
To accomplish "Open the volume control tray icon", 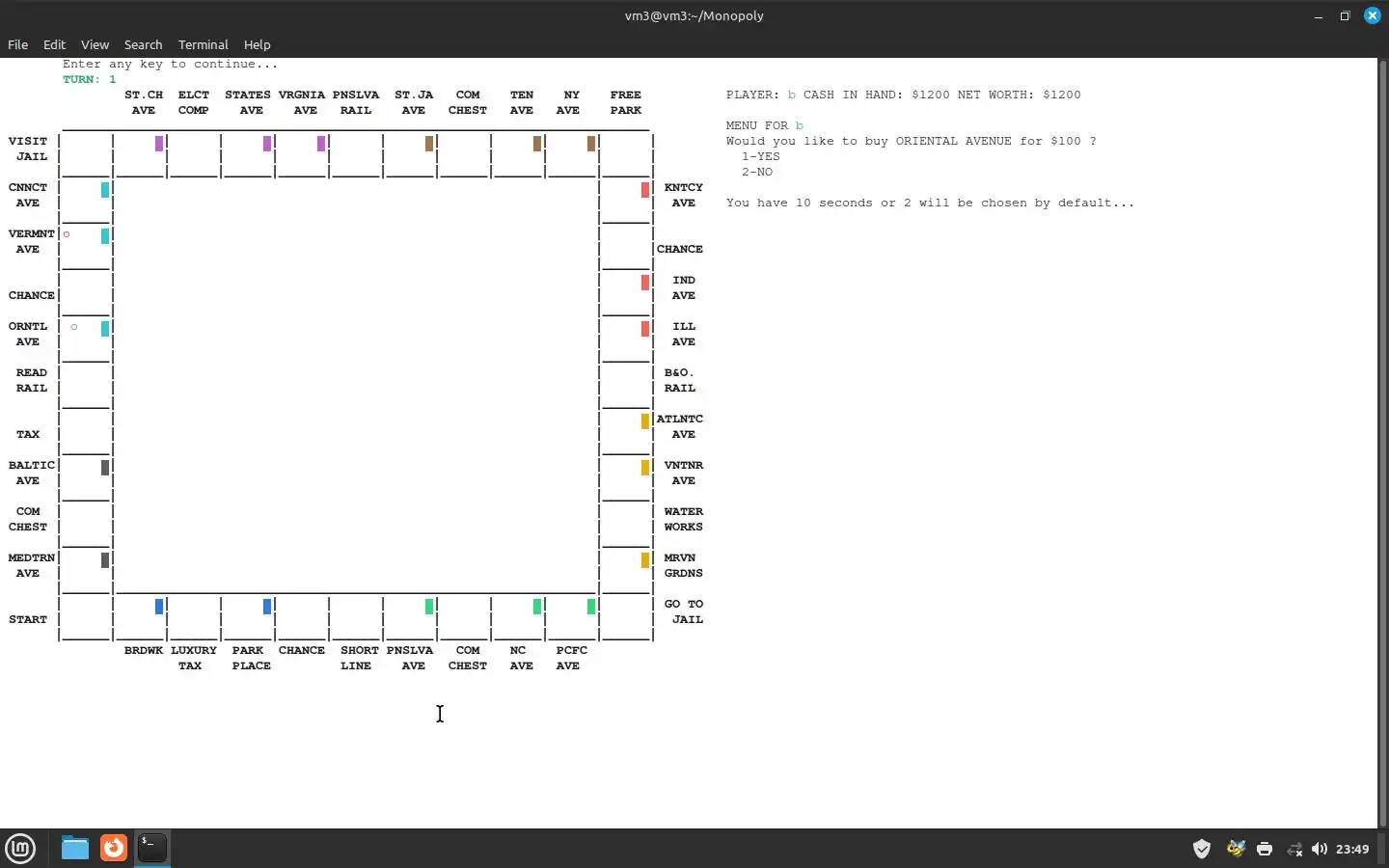I will tap(1320, 849).
